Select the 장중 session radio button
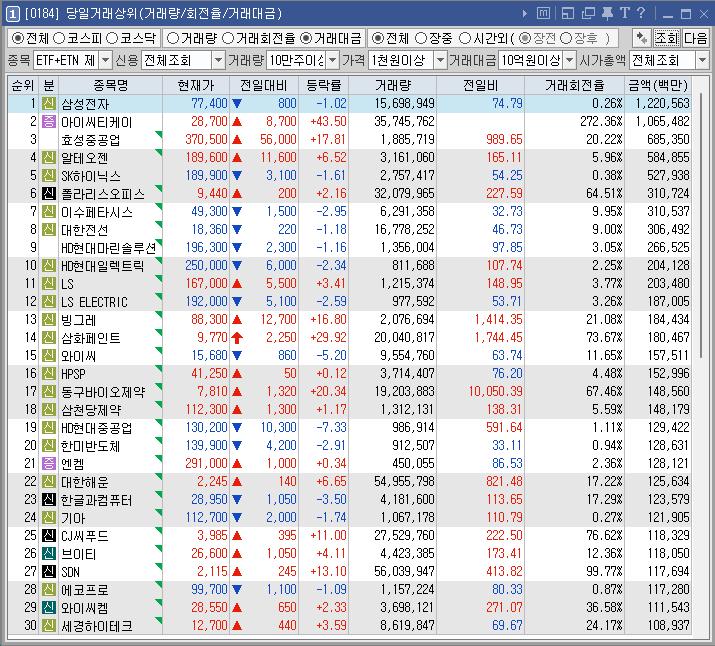Image resolution: width=715 pixels, height=646 pixels. tap(421, 38)
